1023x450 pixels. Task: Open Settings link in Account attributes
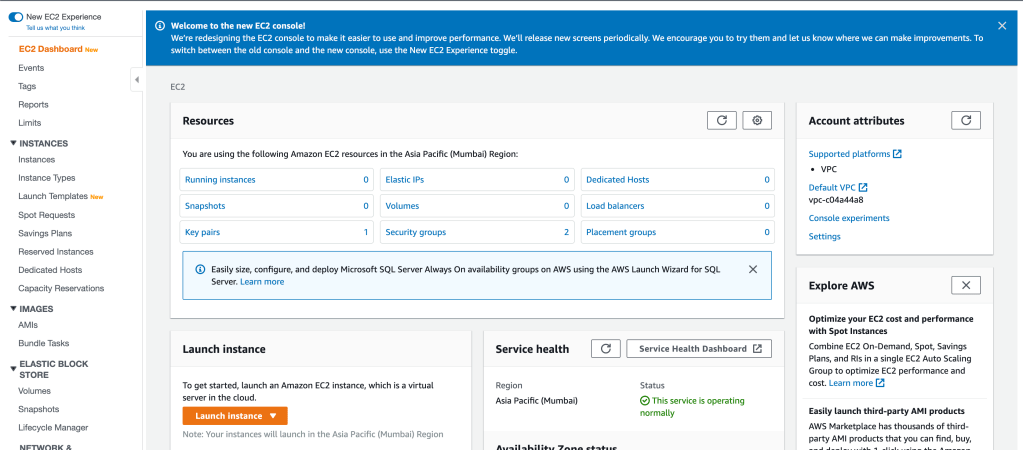tap(825, 236)
